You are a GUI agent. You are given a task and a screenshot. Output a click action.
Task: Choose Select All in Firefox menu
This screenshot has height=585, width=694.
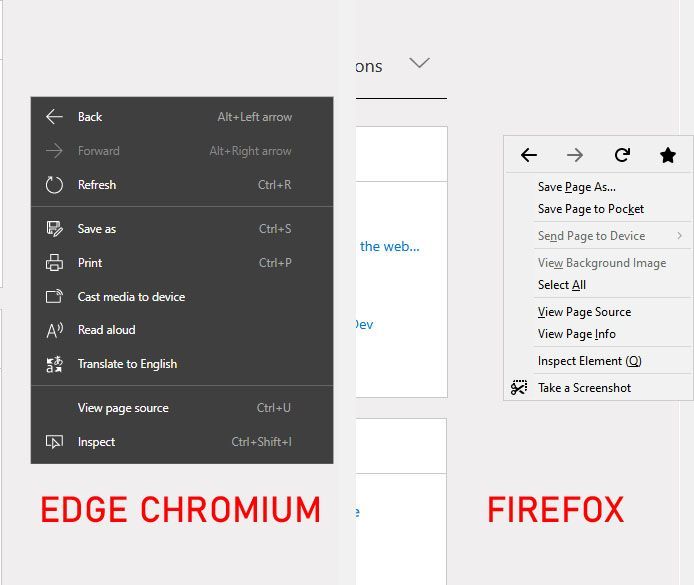pos(598,285)
